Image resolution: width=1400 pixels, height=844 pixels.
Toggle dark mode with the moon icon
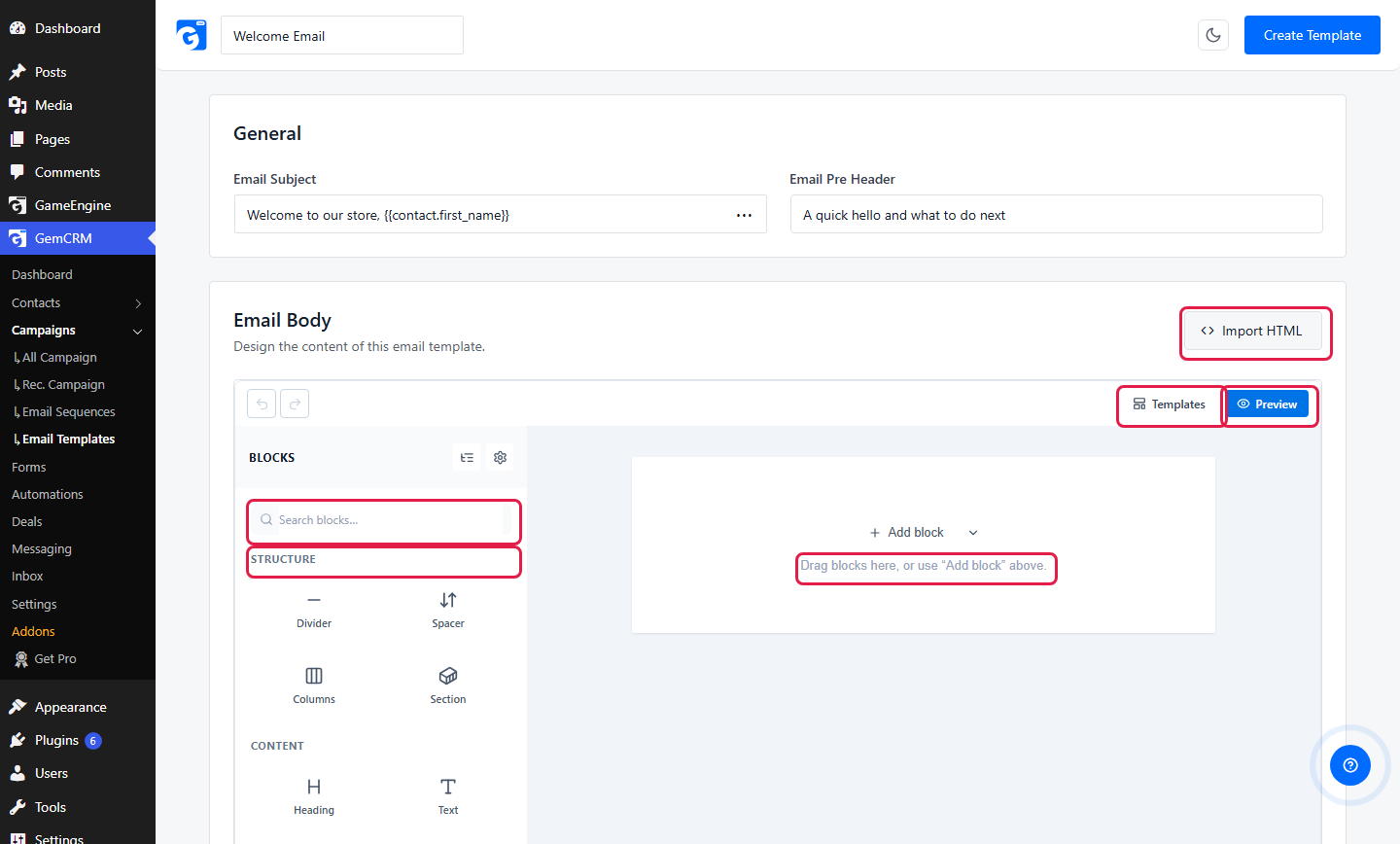[x=1213, y=35]
